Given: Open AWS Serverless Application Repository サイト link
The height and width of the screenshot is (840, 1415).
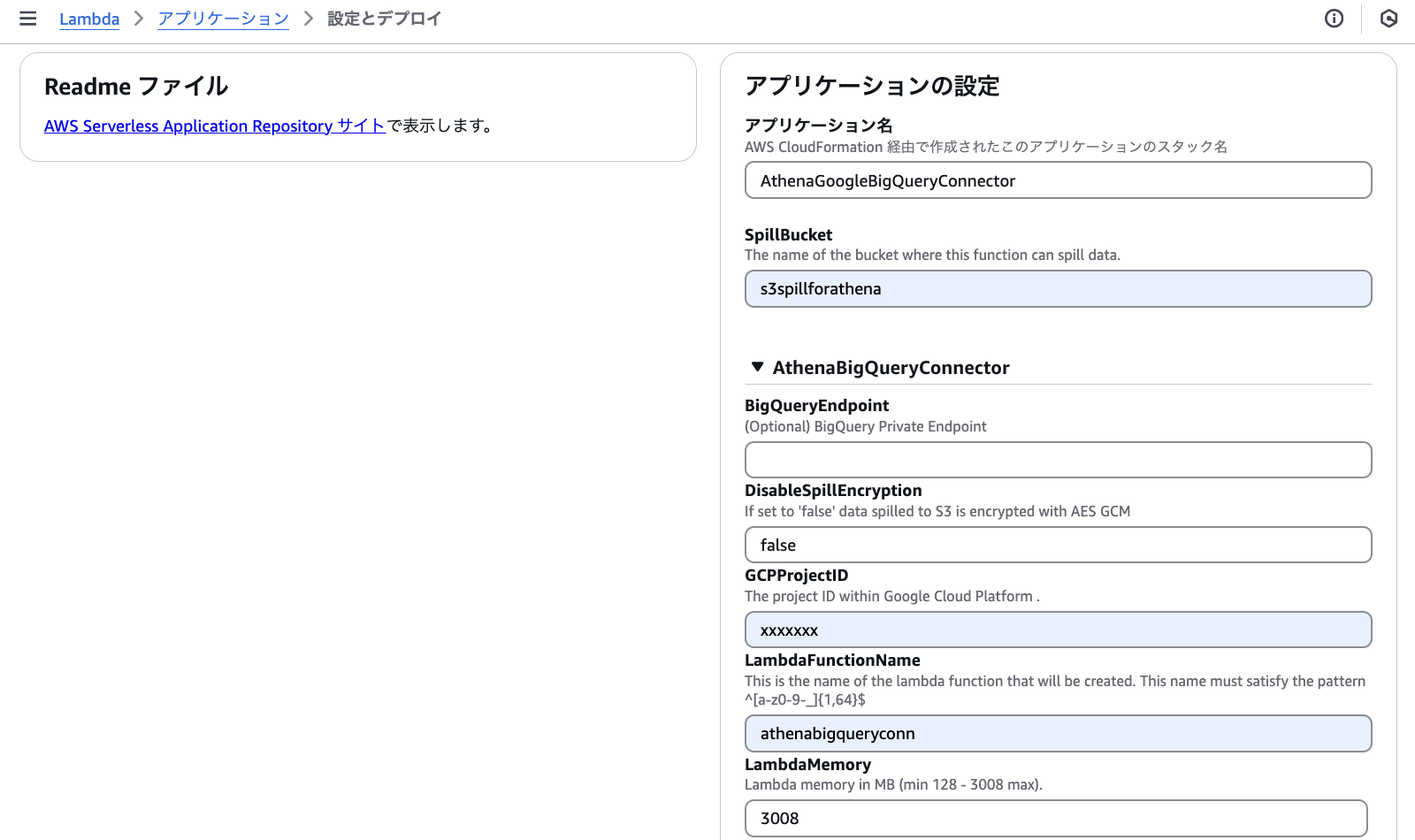Looking at the screenshot, I should tap(215, 126).
